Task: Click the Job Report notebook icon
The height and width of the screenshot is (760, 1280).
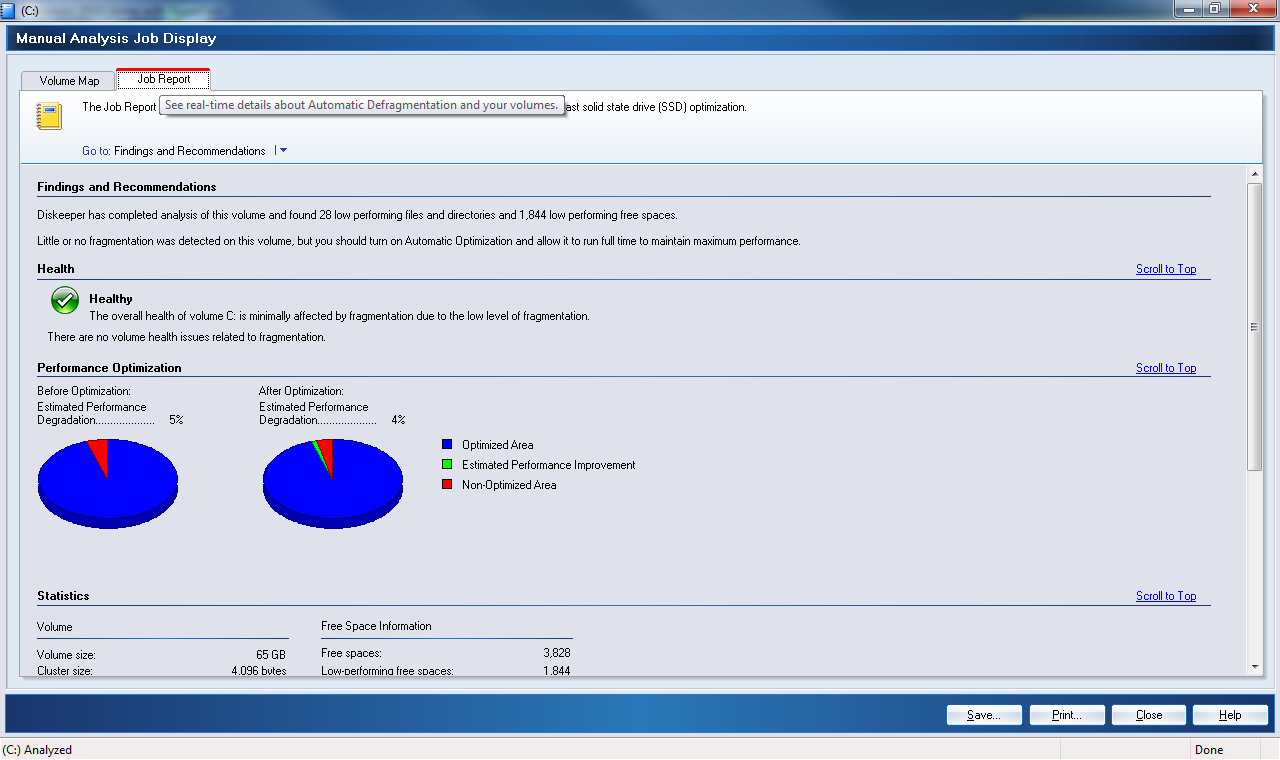Action: click(49, 116)
